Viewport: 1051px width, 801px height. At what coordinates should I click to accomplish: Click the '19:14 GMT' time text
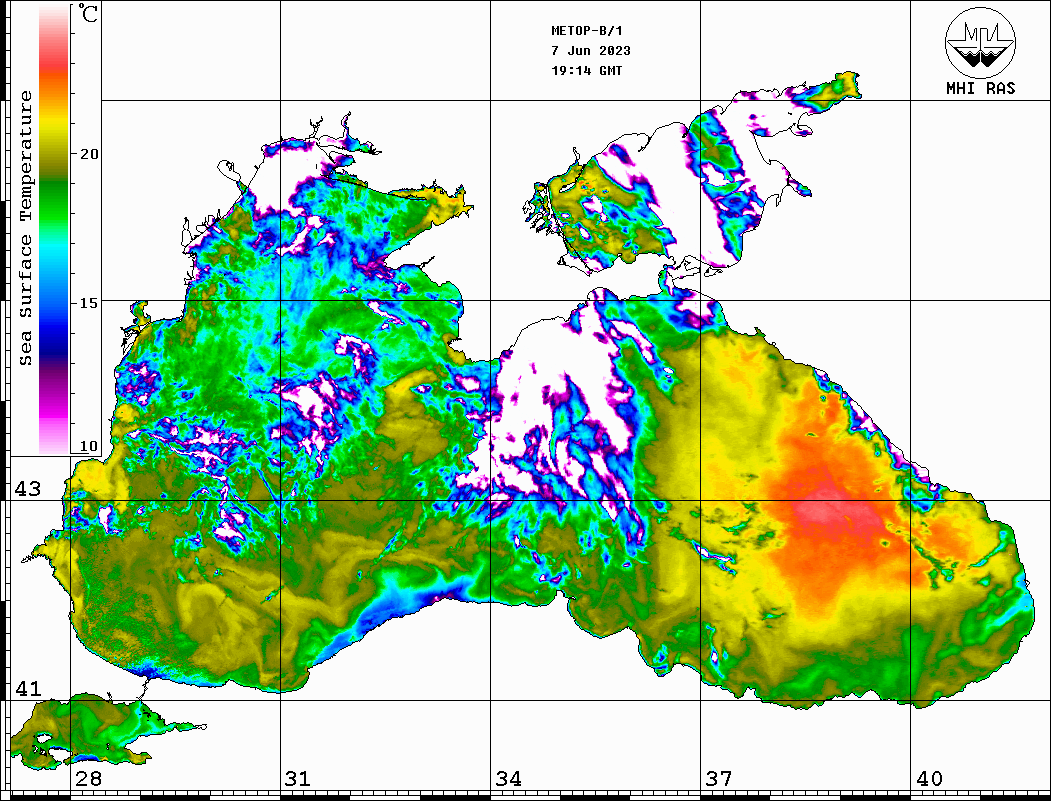point(587,71)
